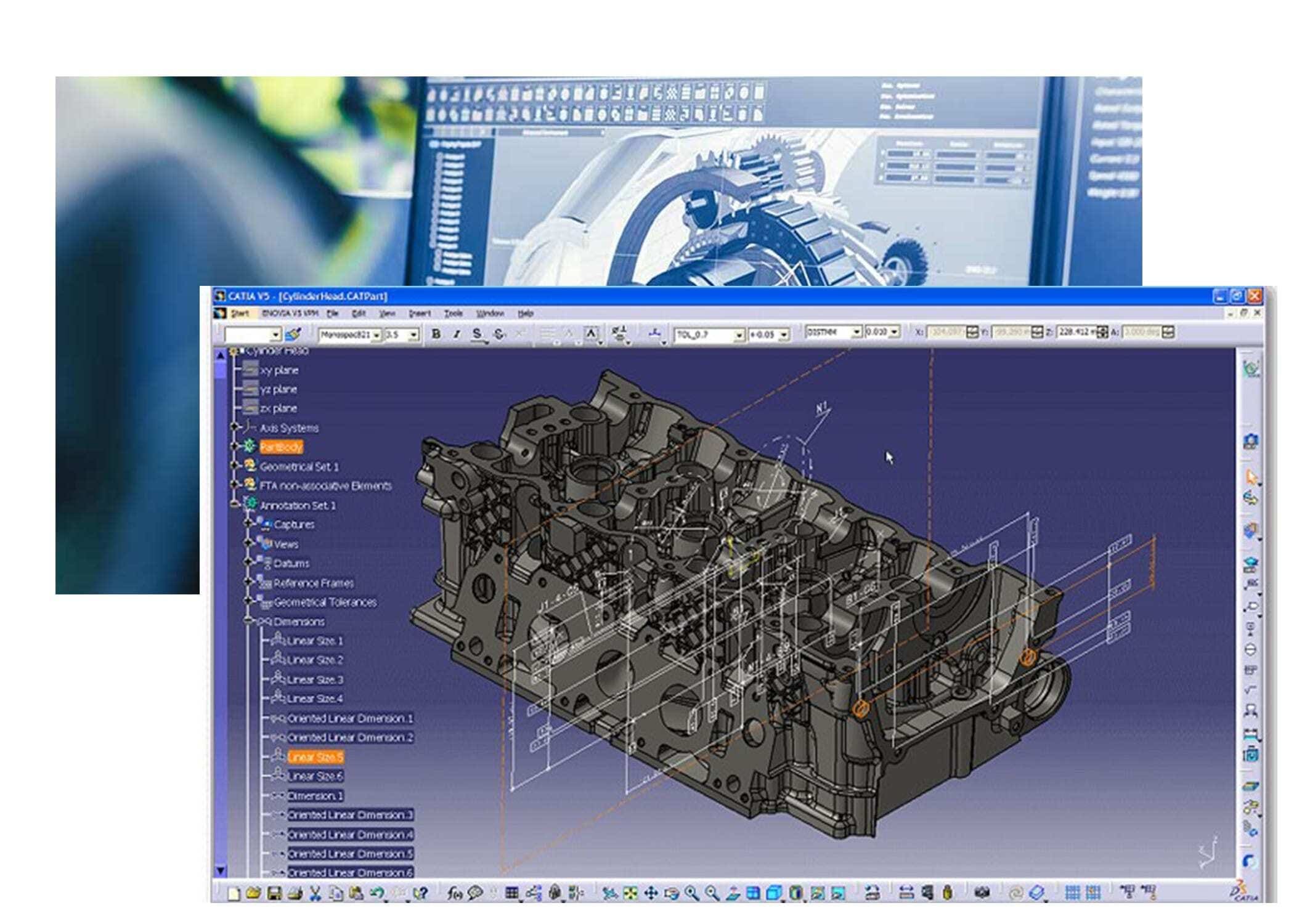Open the font size 3.5 dropdown
1294x924 pixels.
[414, 334]
